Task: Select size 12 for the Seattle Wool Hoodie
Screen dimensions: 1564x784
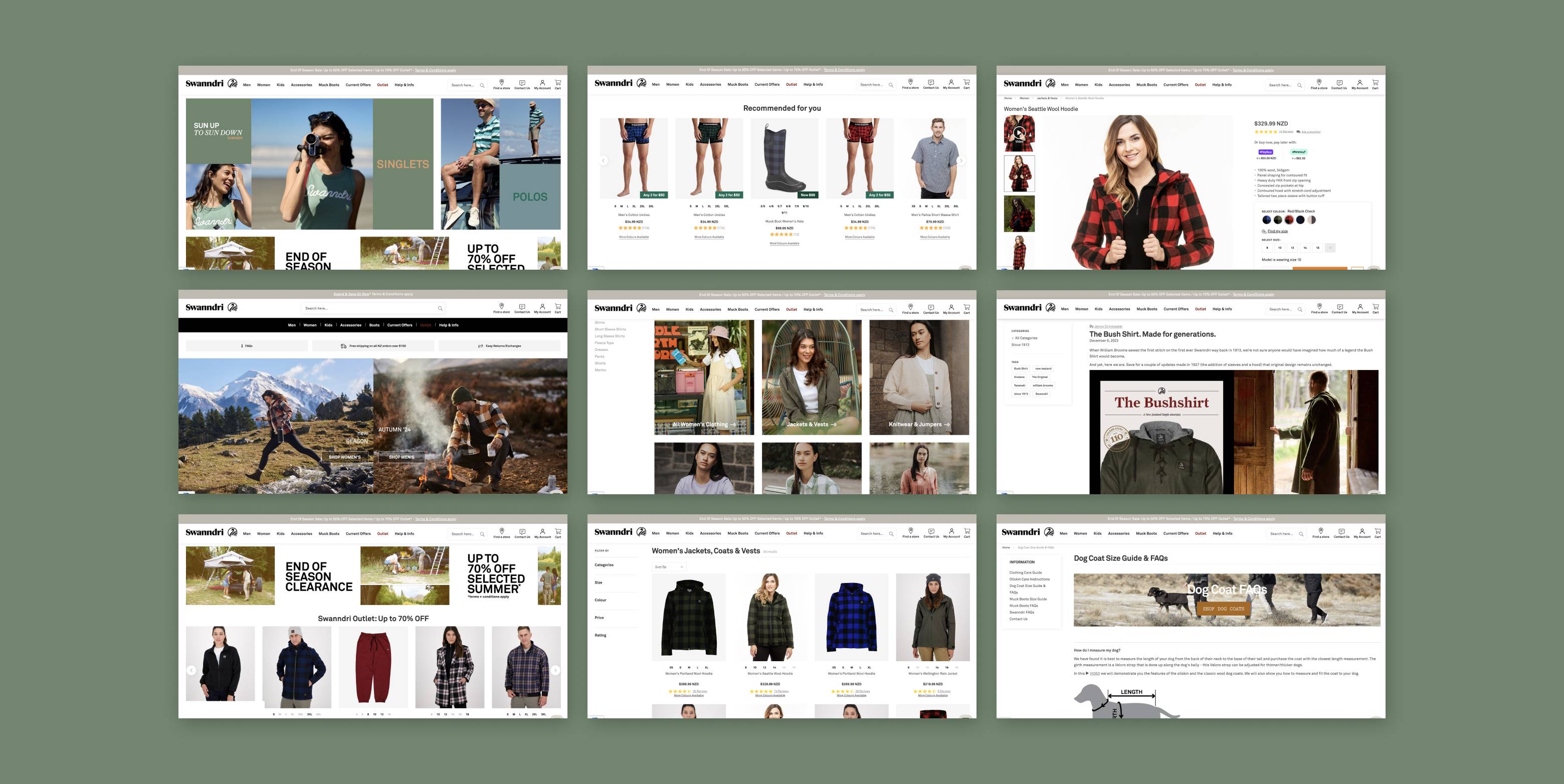Action: (1293, 248)
